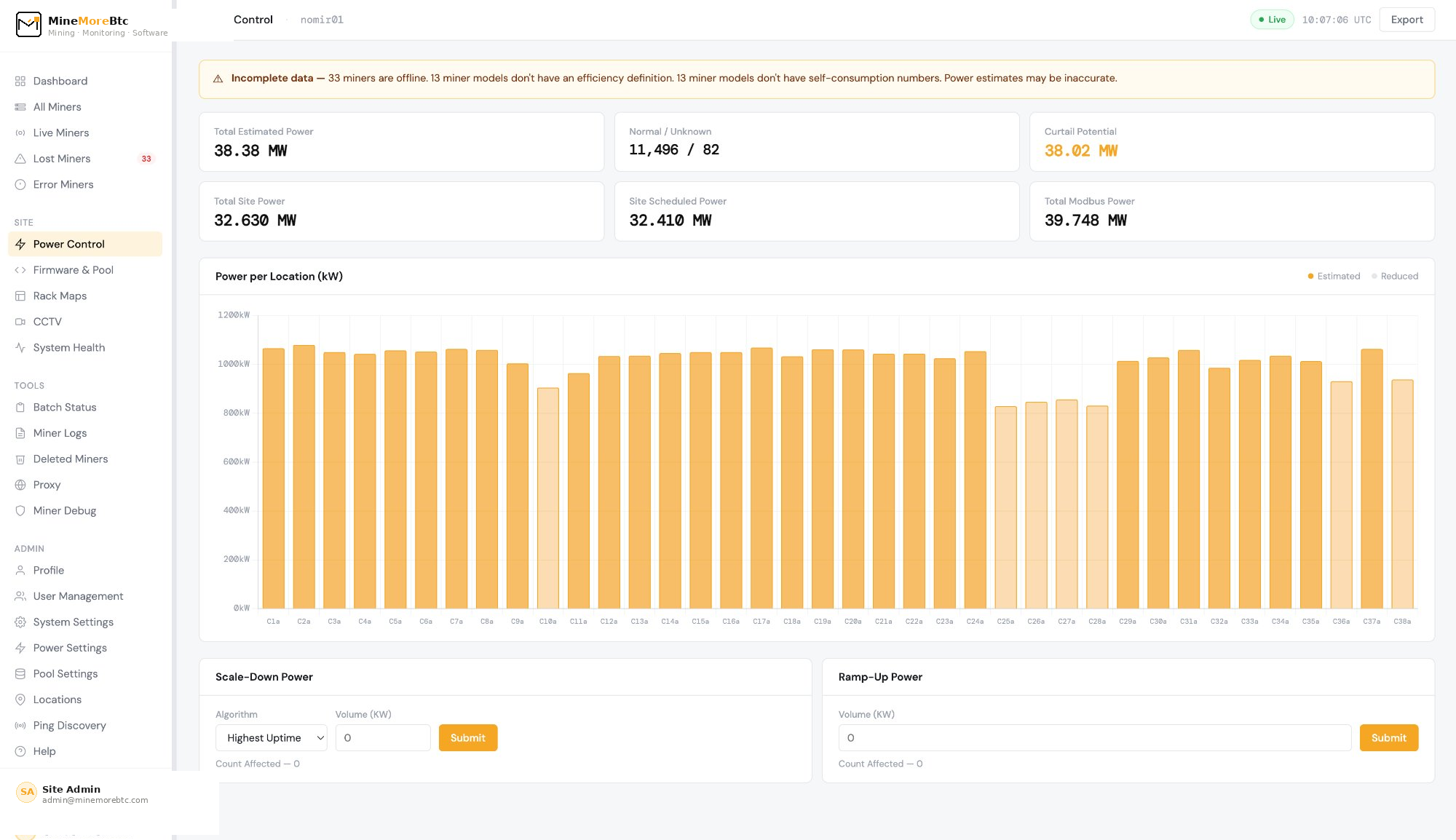Open the Highest Uptime algorithm dropdown
The height and width of the screenshot is (840, 1456).
(x=271, y=737)
